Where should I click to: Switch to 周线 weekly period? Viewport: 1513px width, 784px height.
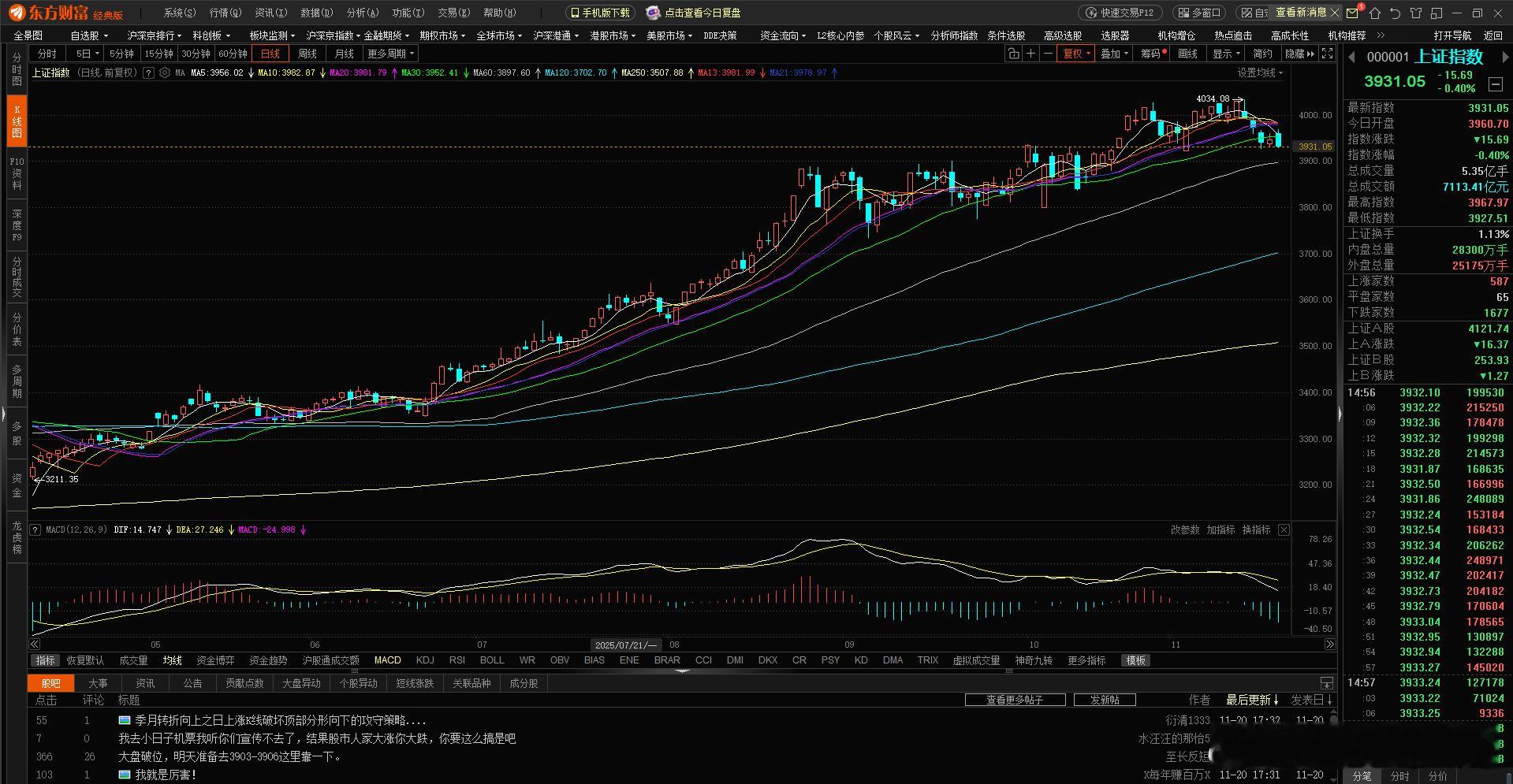[307, 54]
